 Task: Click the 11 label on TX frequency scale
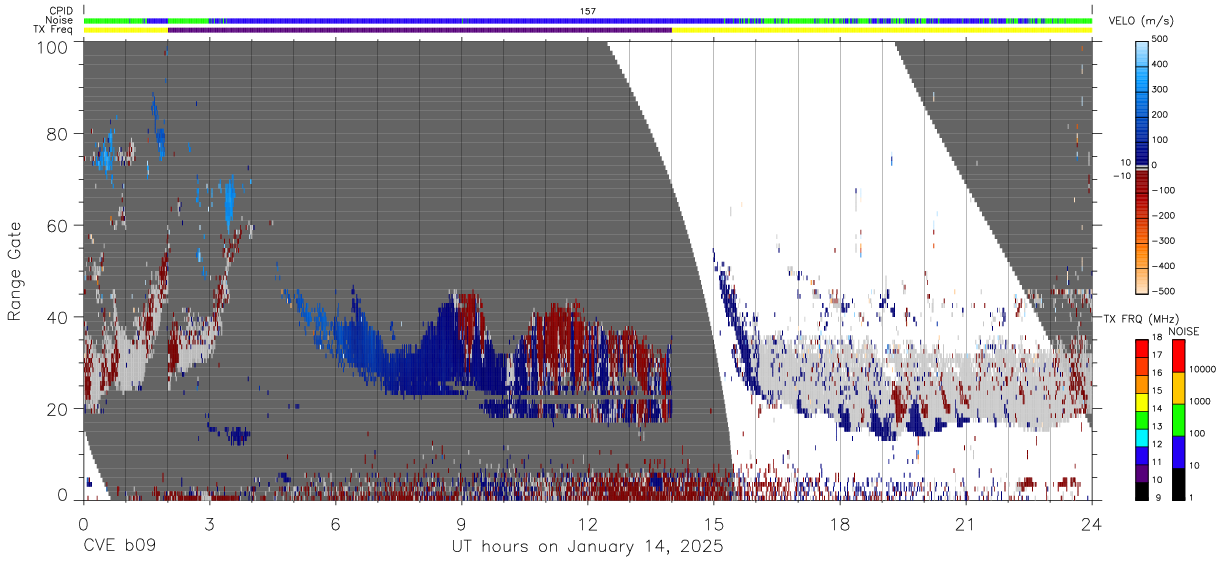tap(1156, 463)
